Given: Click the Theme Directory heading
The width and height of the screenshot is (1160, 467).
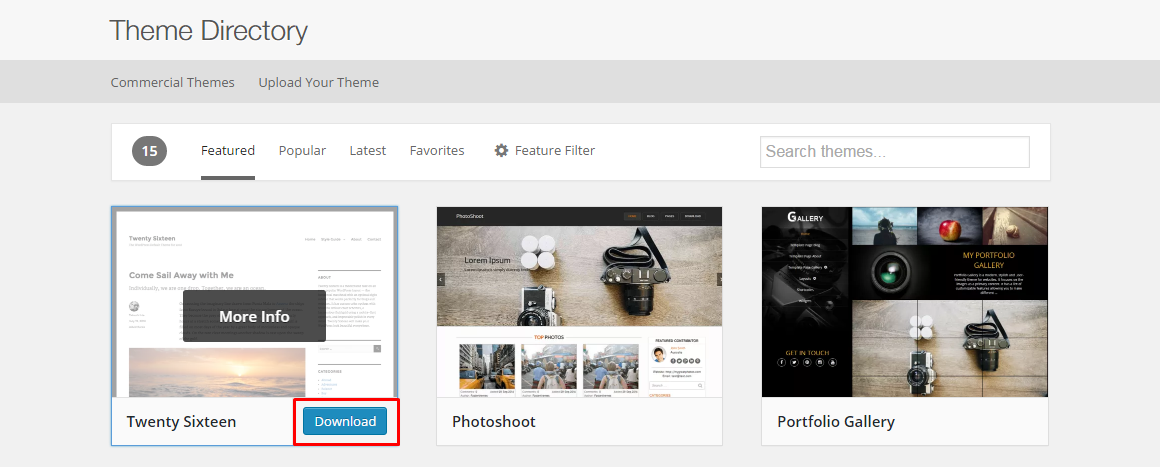Looking at the screenshot, I should 209,31.
